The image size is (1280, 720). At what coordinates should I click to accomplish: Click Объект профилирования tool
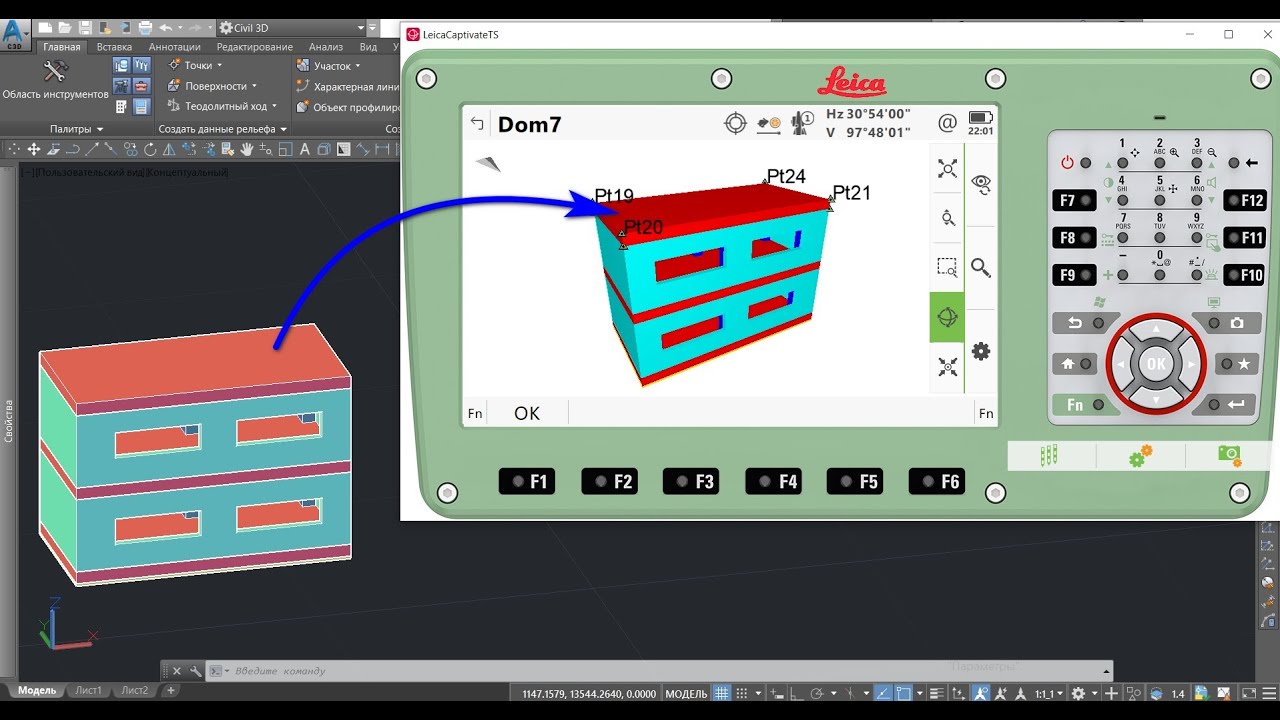coord(348,107)
